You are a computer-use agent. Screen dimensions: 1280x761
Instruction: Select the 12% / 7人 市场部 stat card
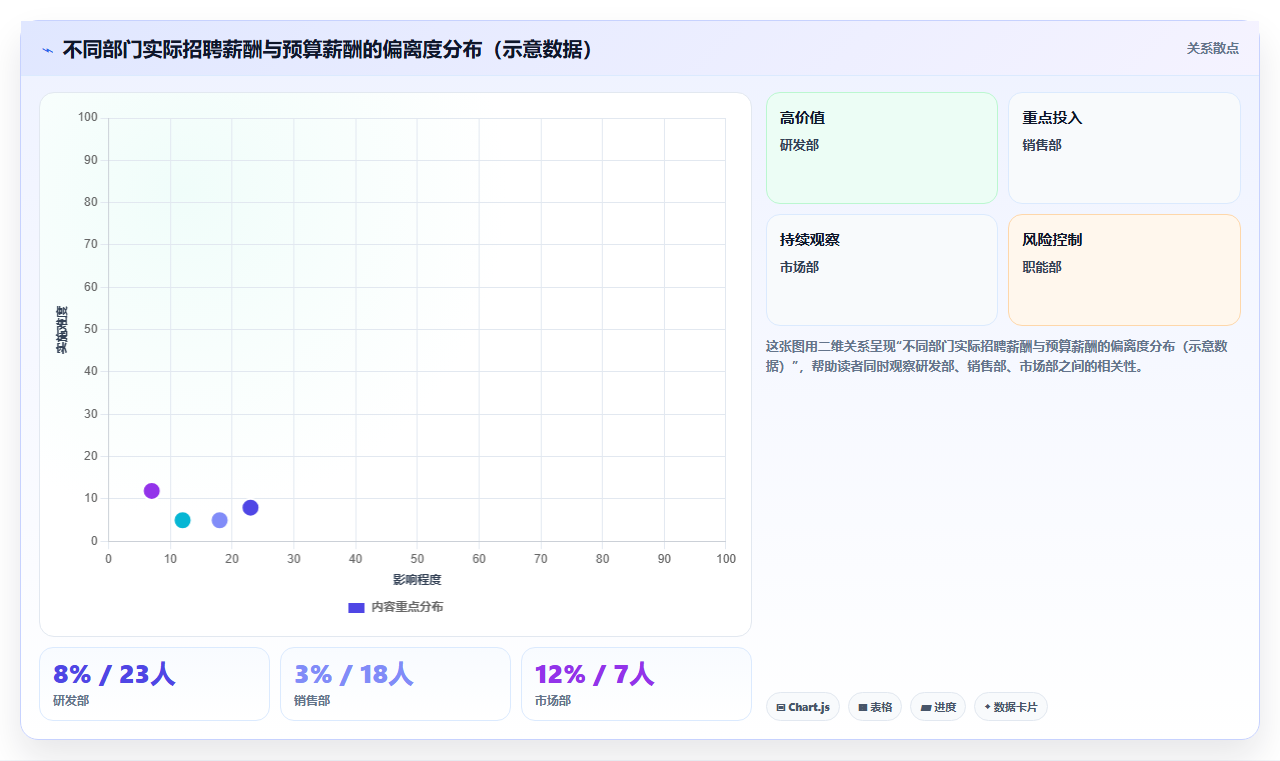click(x=636, y=684)
